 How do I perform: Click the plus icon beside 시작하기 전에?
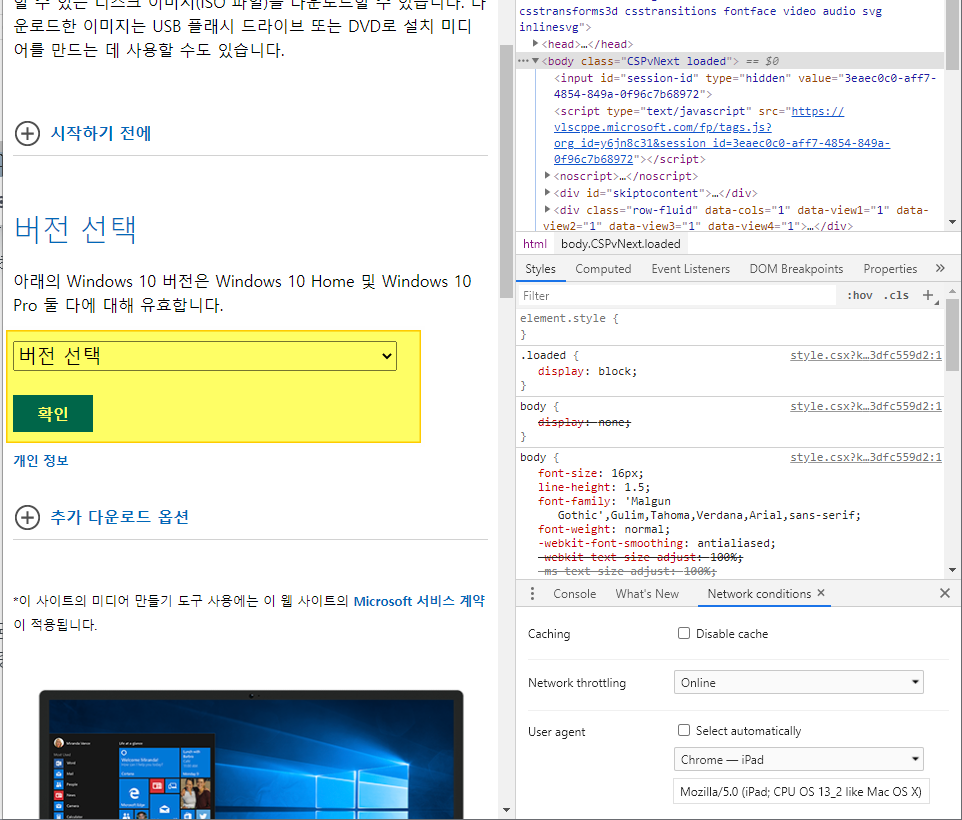(27, 133)
